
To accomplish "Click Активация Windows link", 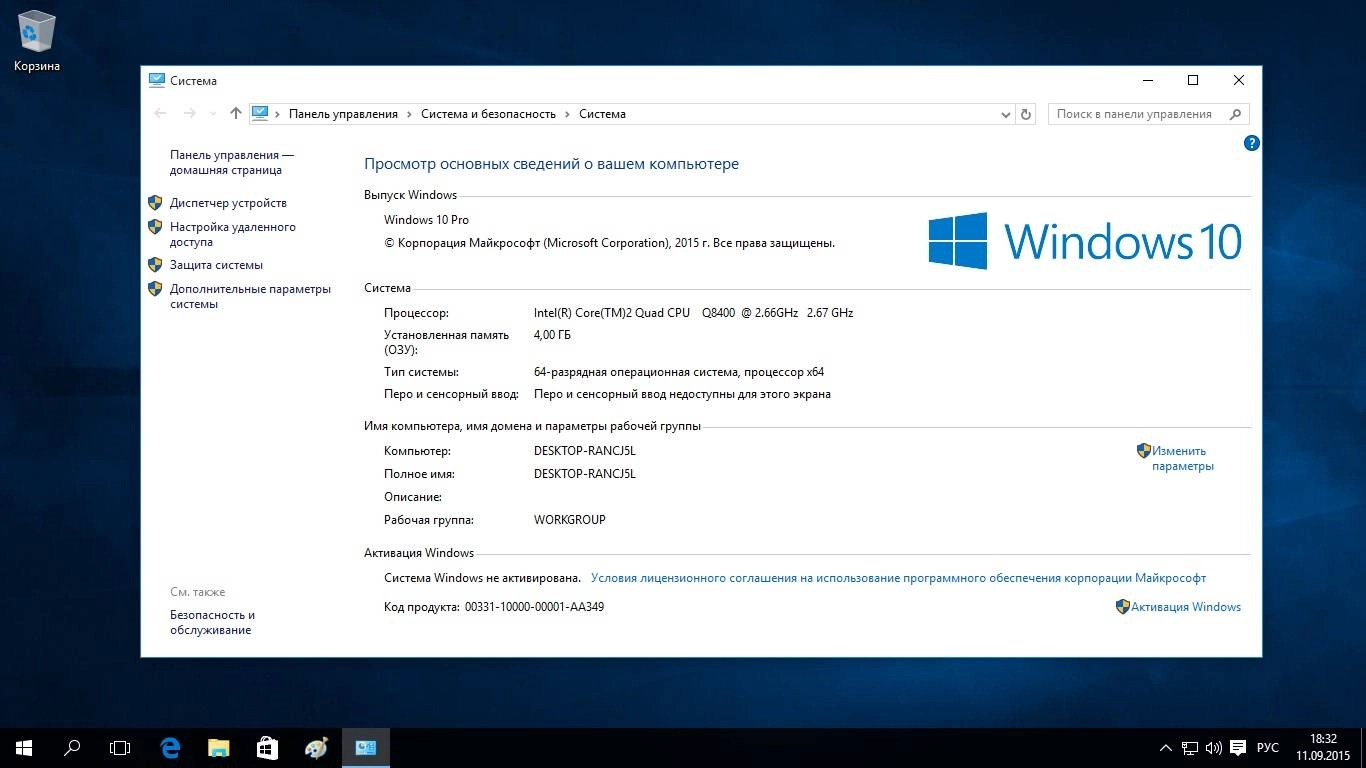I will click(x=1186, y=607).
